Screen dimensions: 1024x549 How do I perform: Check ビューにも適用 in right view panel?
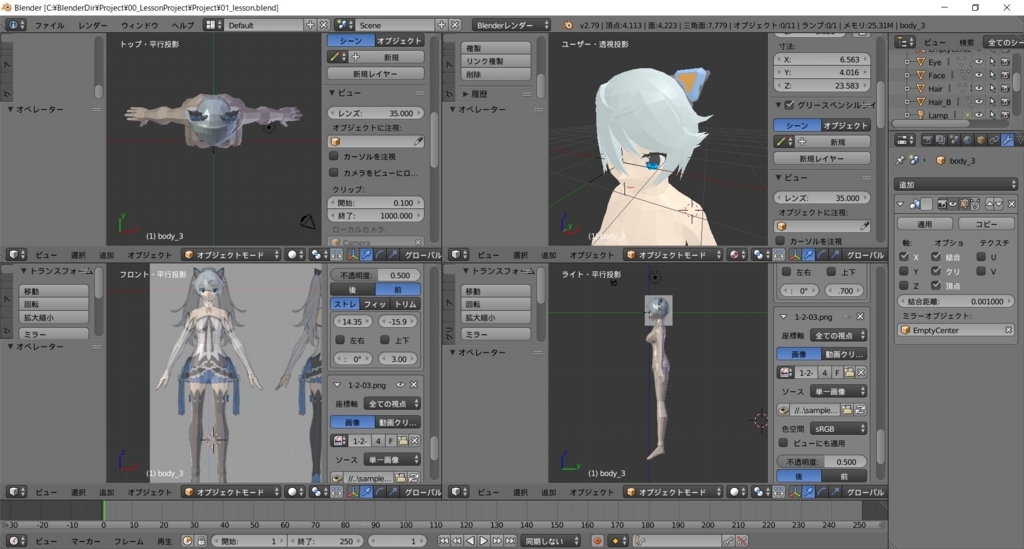[x=784, y=443]
